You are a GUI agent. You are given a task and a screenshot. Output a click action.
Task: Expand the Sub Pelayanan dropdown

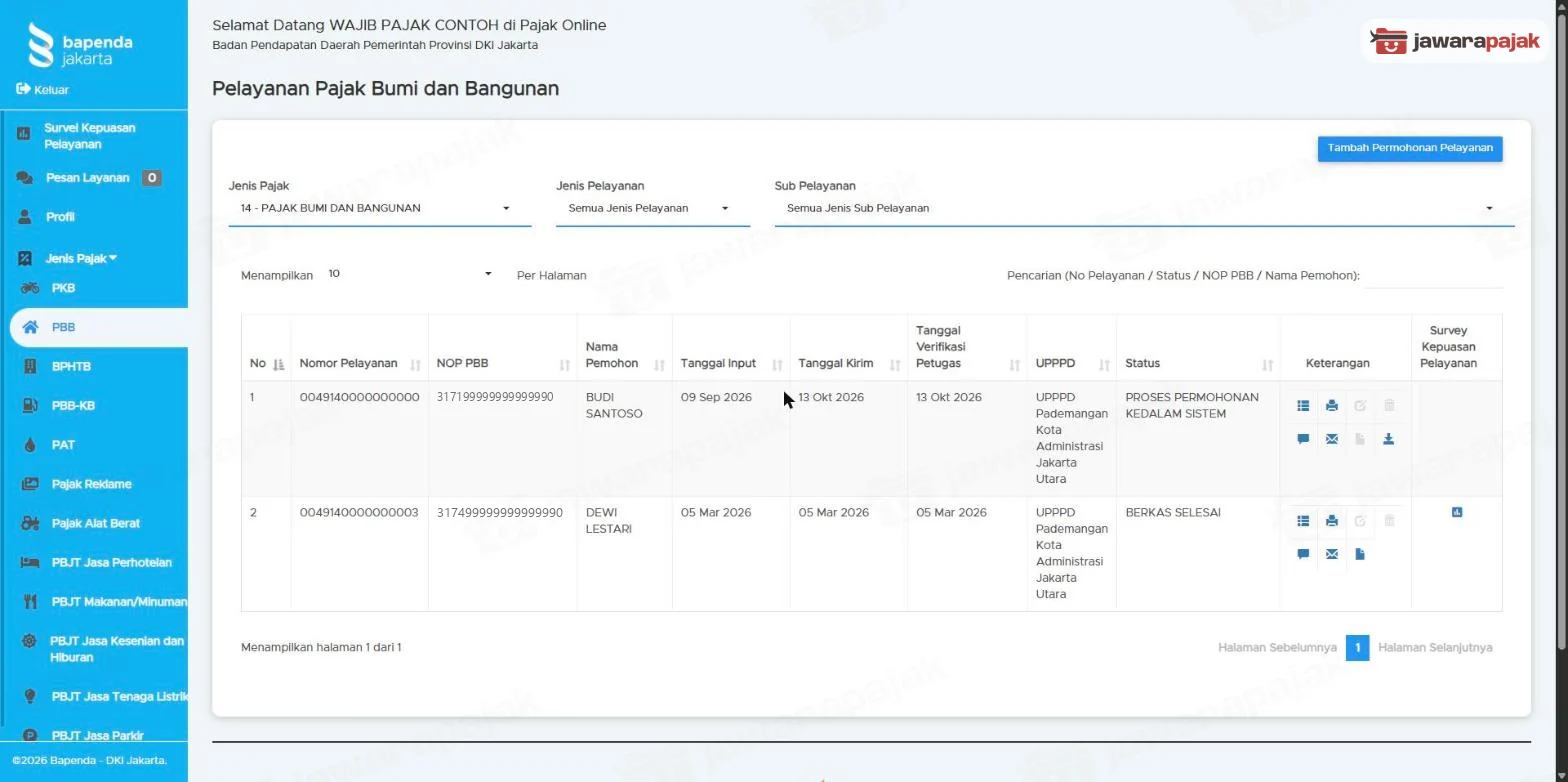click(x=1144, y=209)
